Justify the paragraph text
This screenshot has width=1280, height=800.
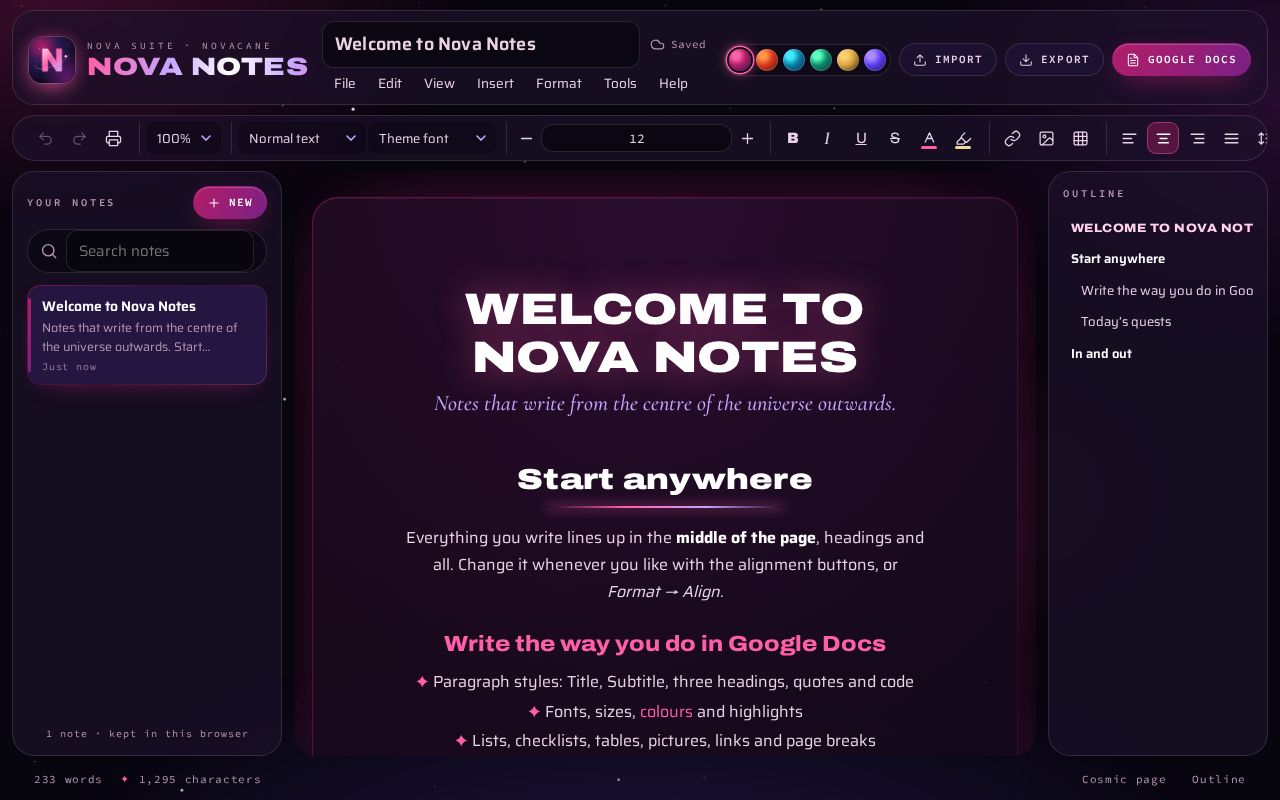[x=1231, y=138]
